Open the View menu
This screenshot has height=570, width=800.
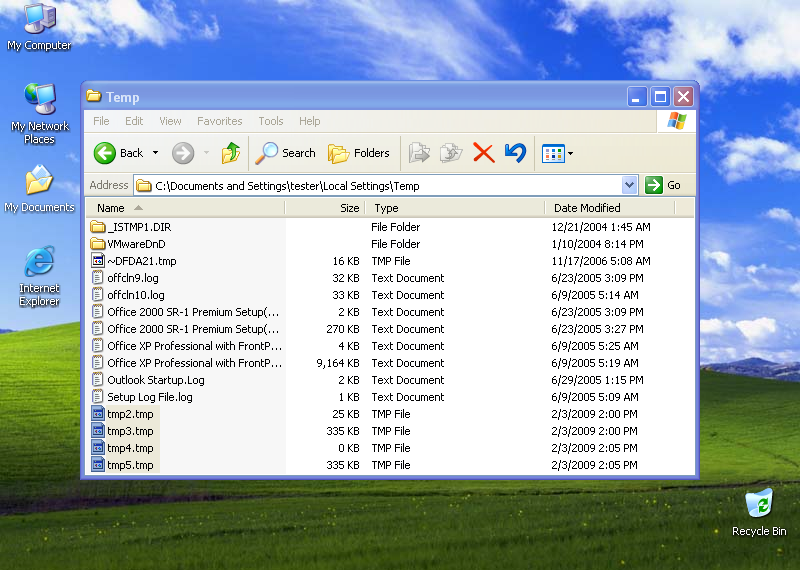(170, 121)
